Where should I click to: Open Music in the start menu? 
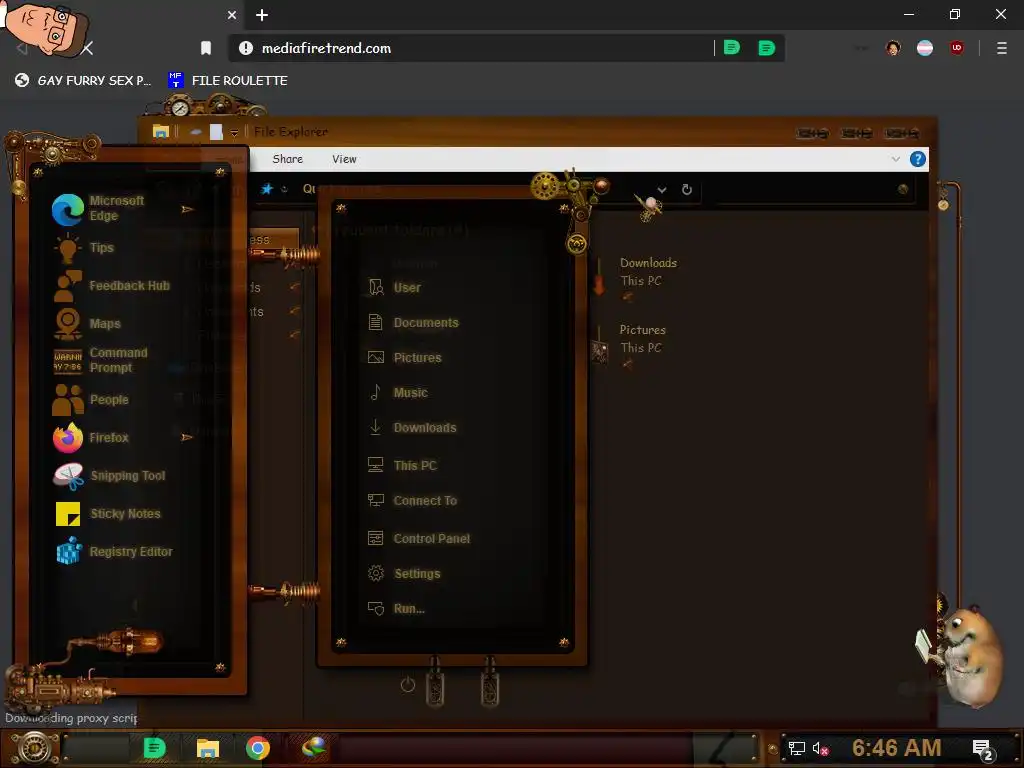(397, 392)
